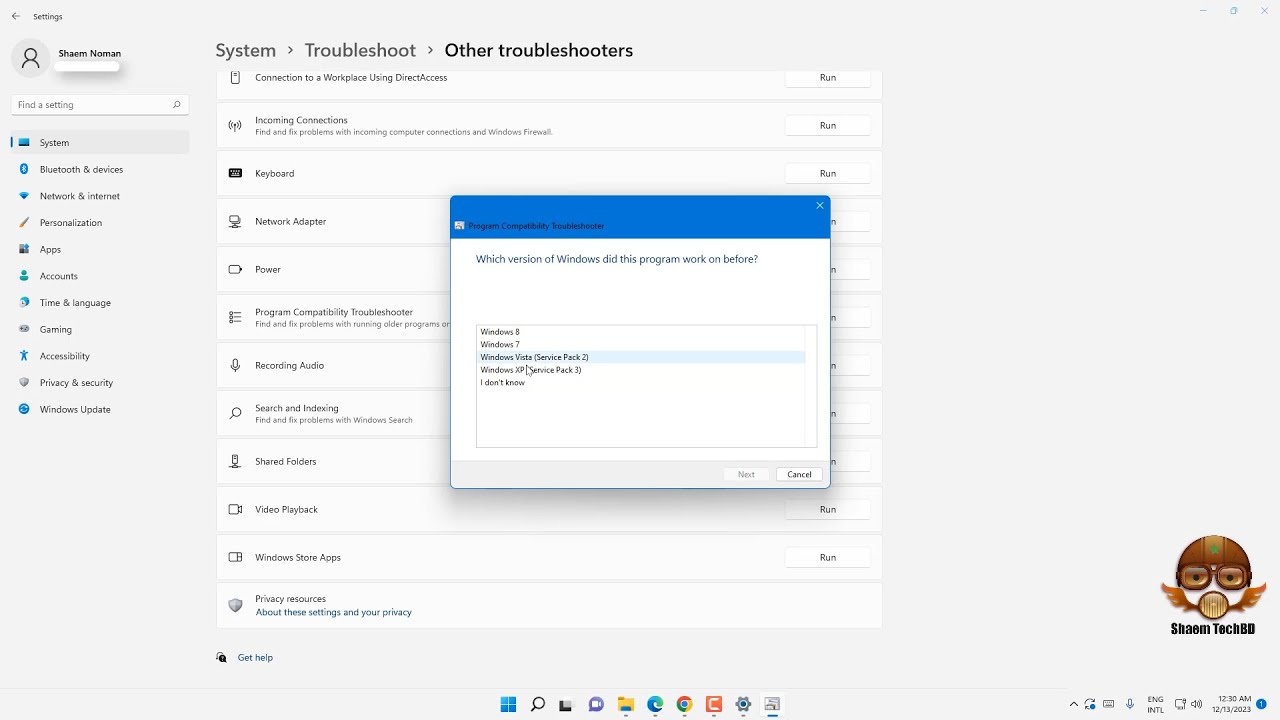Click the Search and Indexing icon
The width and height of the screenshot is (1280, 720).
coord(235,413)
